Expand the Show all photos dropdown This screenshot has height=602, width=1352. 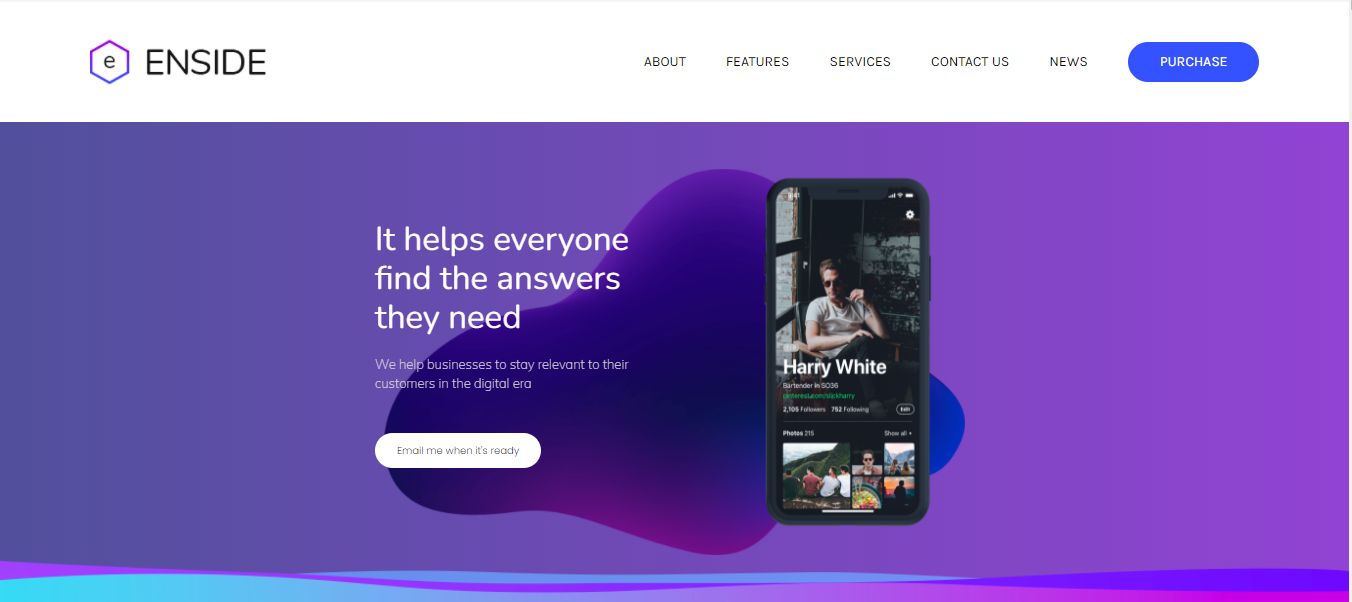coord(898,433)
